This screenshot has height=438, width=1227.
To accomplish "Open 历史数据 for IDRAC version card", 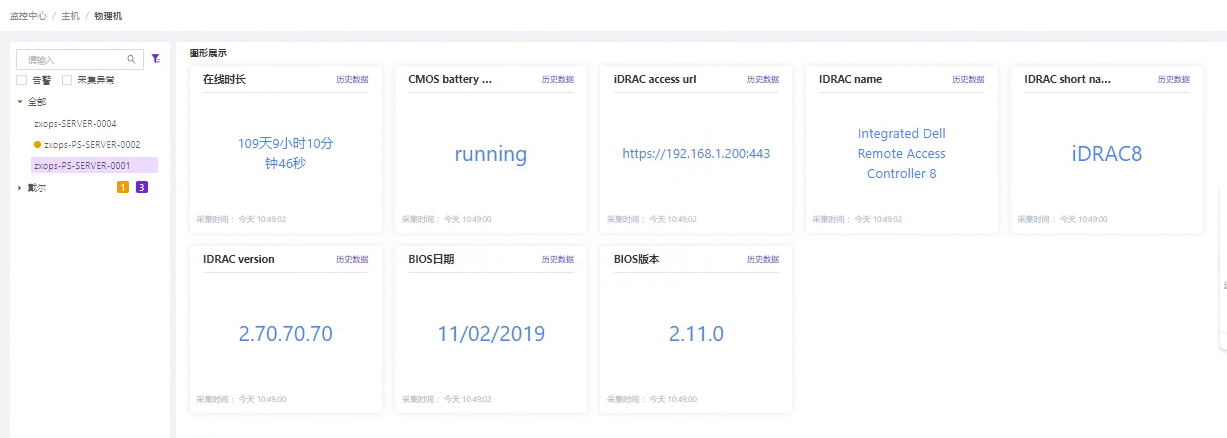I will tap(352, 259).
